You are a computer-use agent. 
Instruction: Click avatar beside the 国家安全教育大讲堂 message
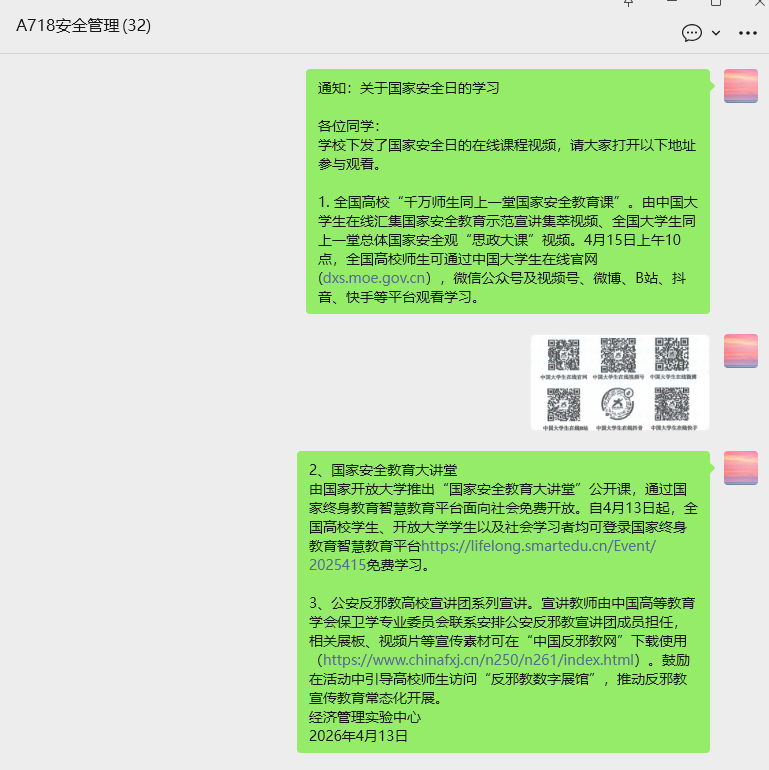pyautogui.click(x=740, y=468)
